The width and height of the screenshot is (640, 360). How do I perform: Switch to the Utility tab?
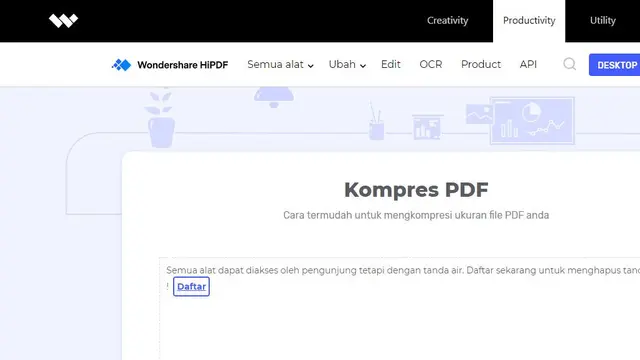(602, 20)
